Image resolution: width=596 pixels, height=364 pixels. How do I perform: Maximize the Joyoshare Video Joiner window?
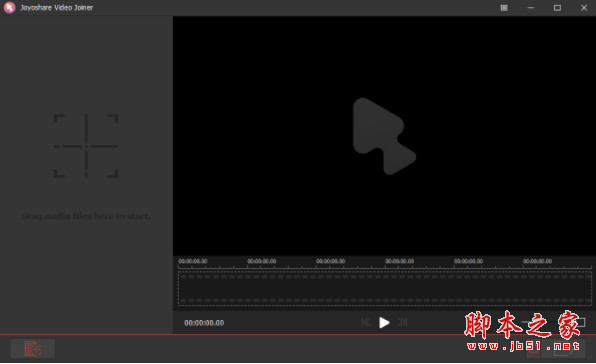pyautogui.click(x=557, y=8)
